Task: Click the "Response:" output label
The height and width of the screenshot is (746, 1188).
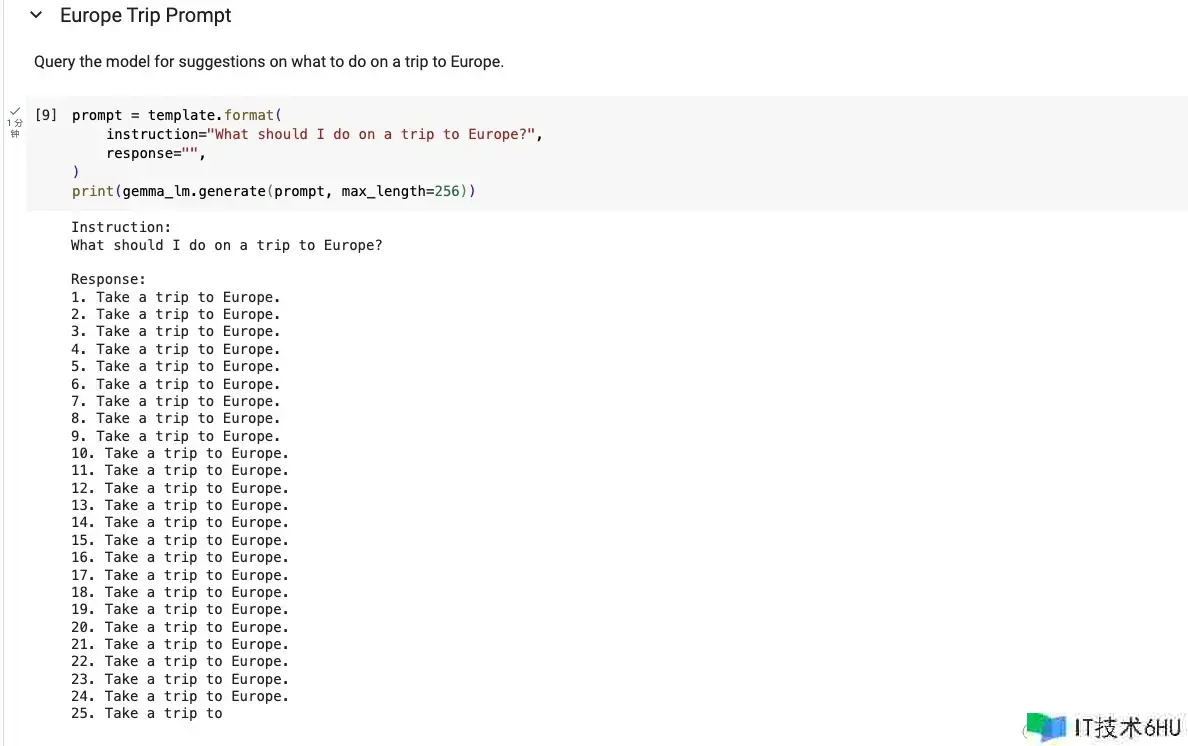Action: click(108, 279)
